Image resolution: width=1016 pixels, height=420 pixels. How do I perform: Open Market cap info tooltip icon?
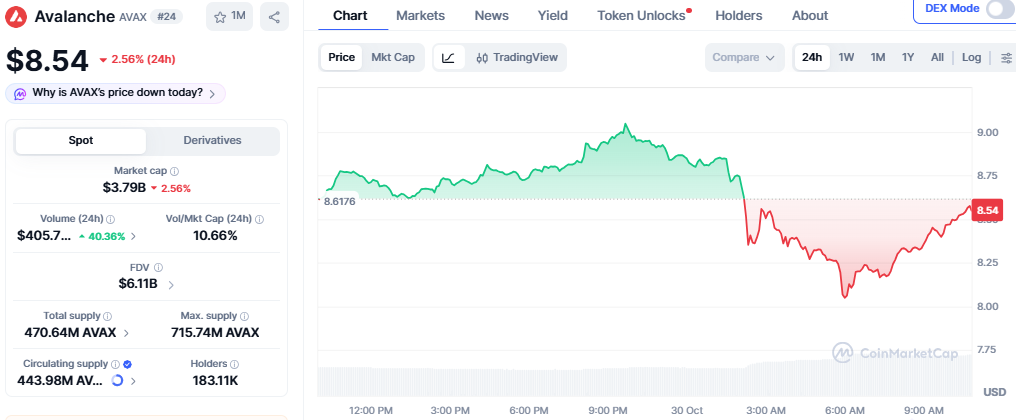[x=174, y=171]
